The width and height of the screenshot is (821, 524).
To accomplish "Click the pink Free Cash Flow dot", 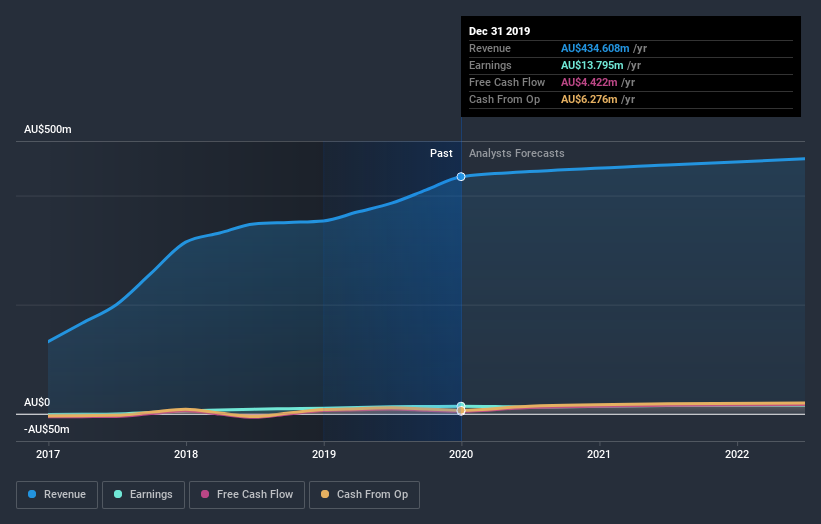I will pyautogui.click(x=205, y=494).
